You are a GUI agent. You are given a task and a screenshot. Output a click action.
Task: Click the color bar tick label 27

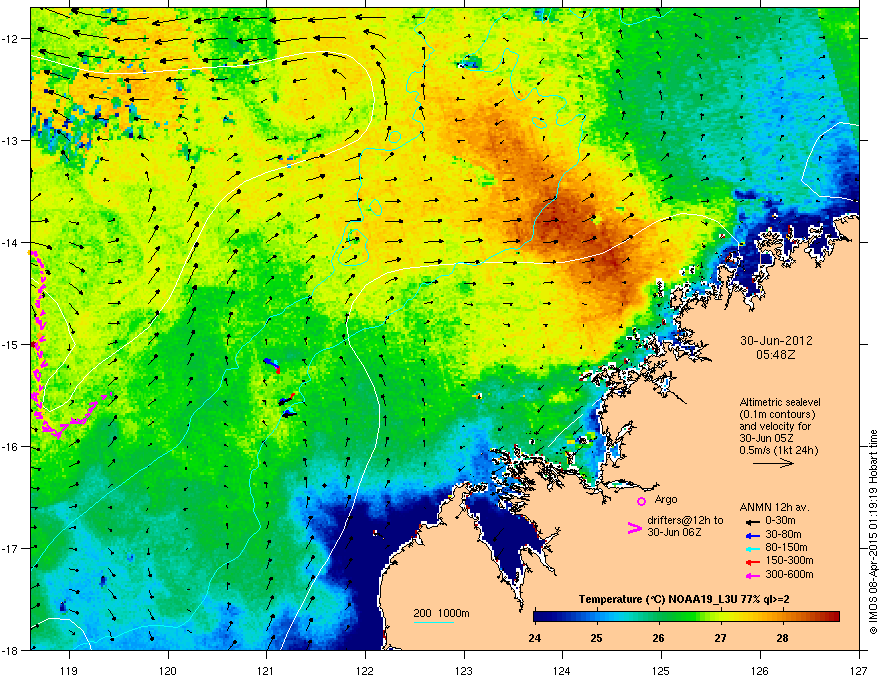coord(721,638)
